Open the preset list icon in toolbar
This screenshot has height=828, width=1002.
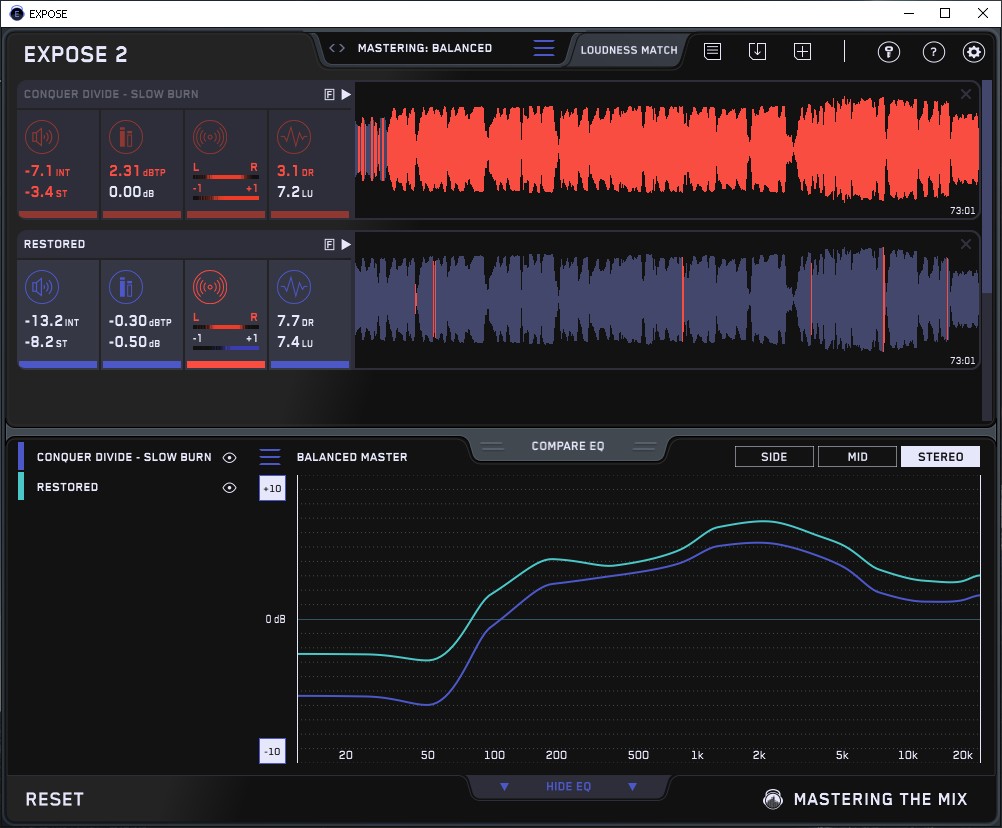(x=712, y=51)
